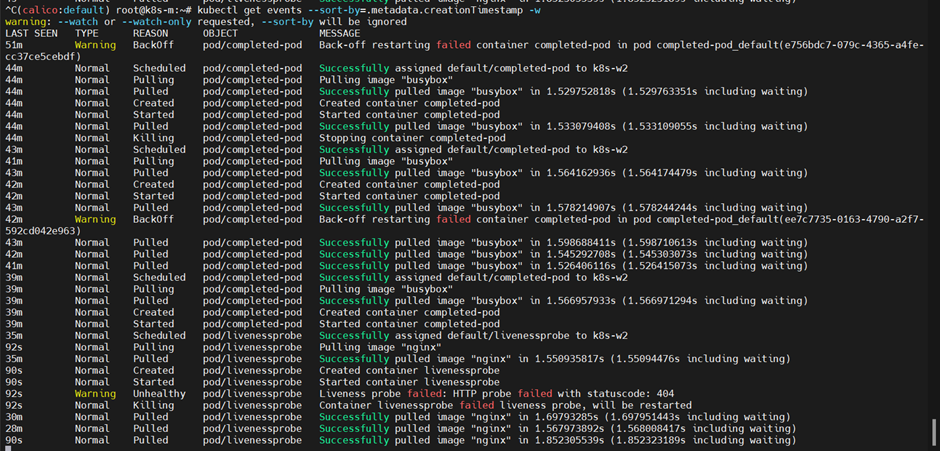Click the Warning type in the Unhealthy row
Viewport: 940px width, 451px height.
tap(95, 393)
